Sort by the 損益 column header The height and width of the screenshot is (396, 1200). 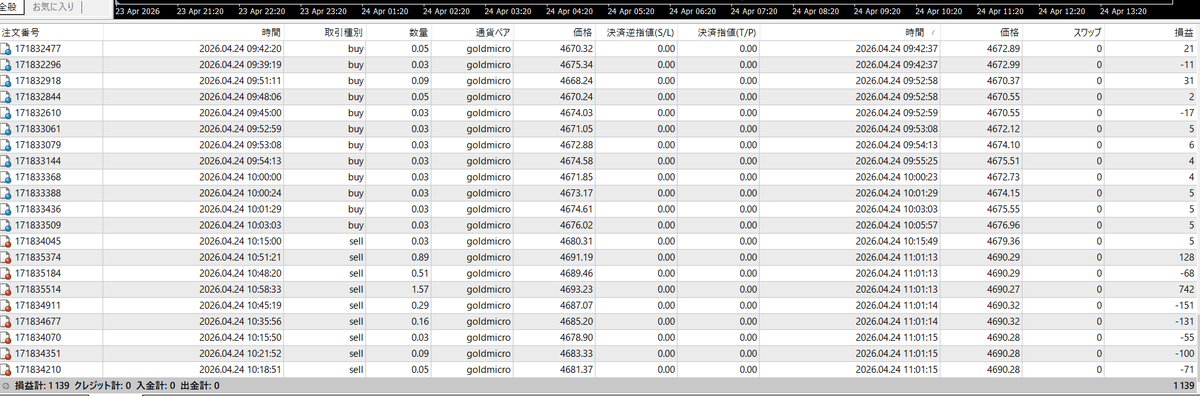[1183, 33]
